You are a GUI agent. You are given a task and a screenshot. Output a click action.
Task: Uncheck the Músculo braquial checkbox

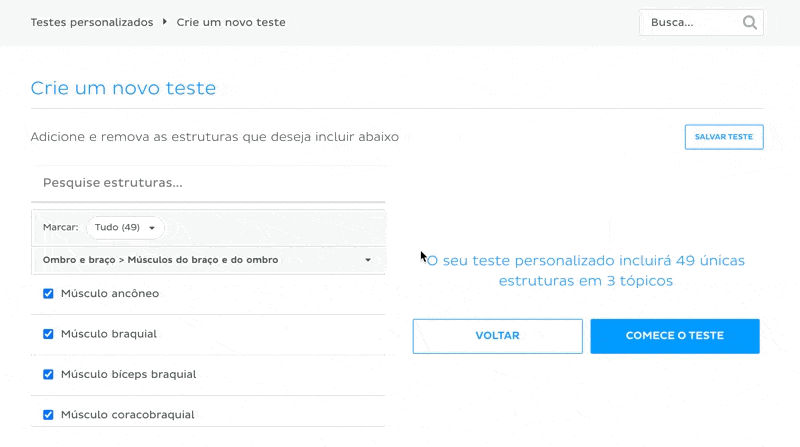point(48,334)
